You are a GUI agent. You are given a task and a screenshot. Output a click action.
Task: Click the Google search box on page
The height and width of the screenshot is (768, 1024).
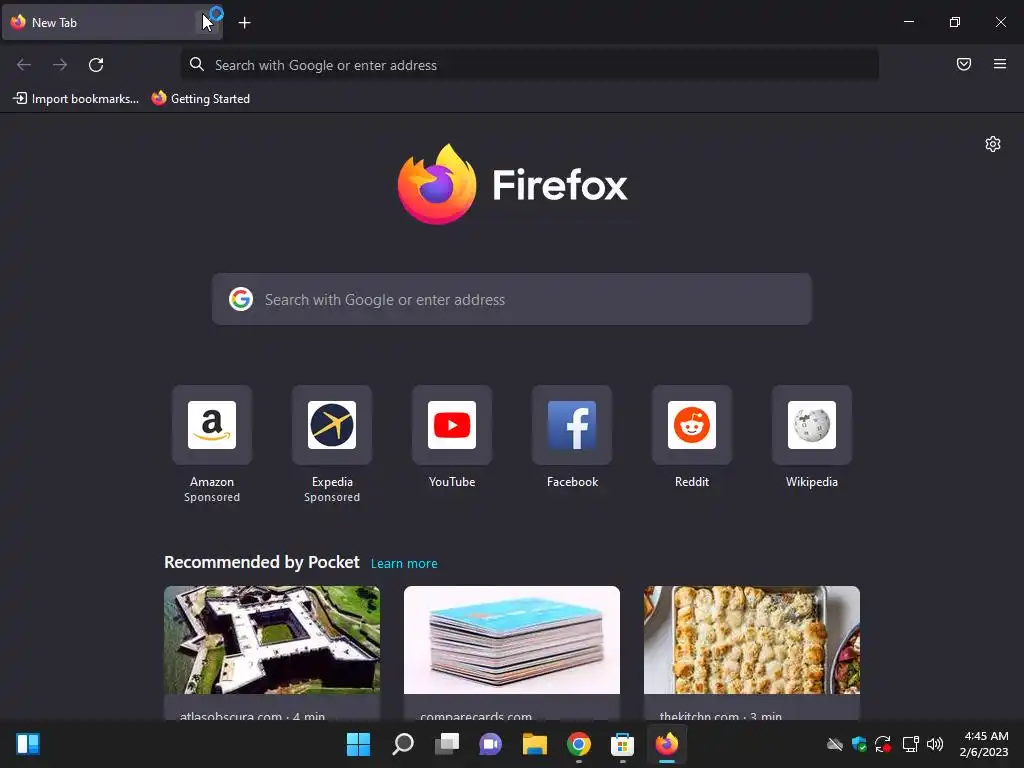click(x=511, y=299)
